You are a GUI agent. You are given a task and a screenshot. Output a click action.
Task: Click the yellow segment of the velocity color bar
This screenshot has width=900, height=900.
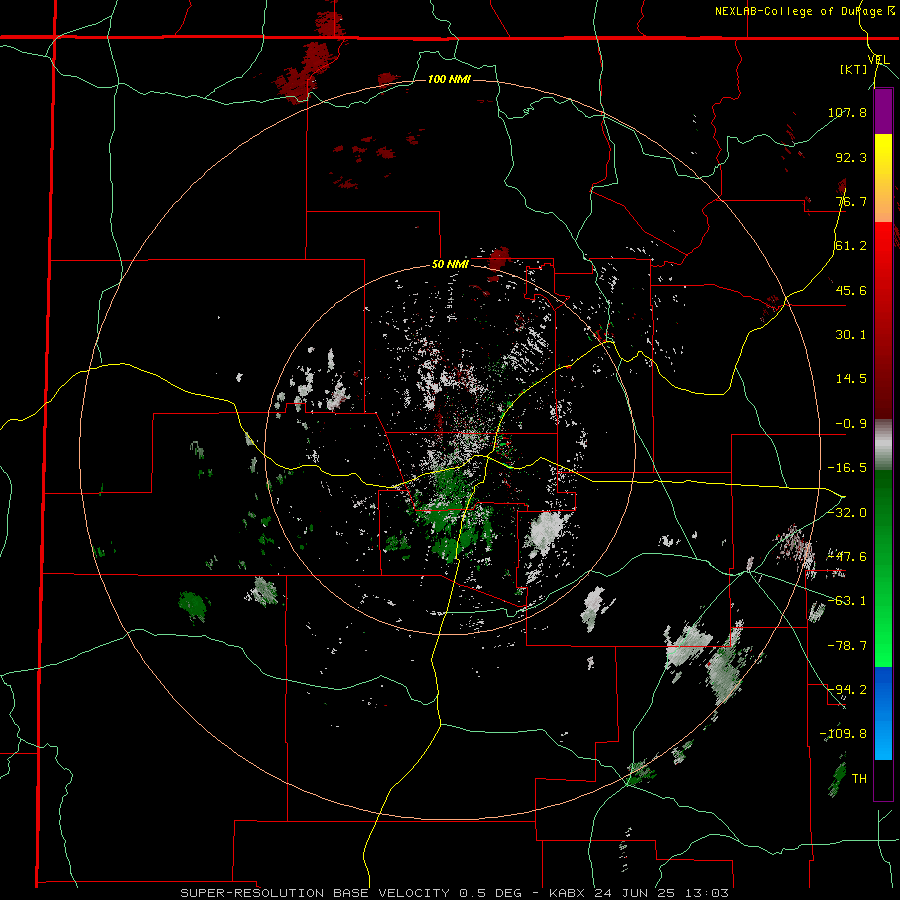pos(883,156)
